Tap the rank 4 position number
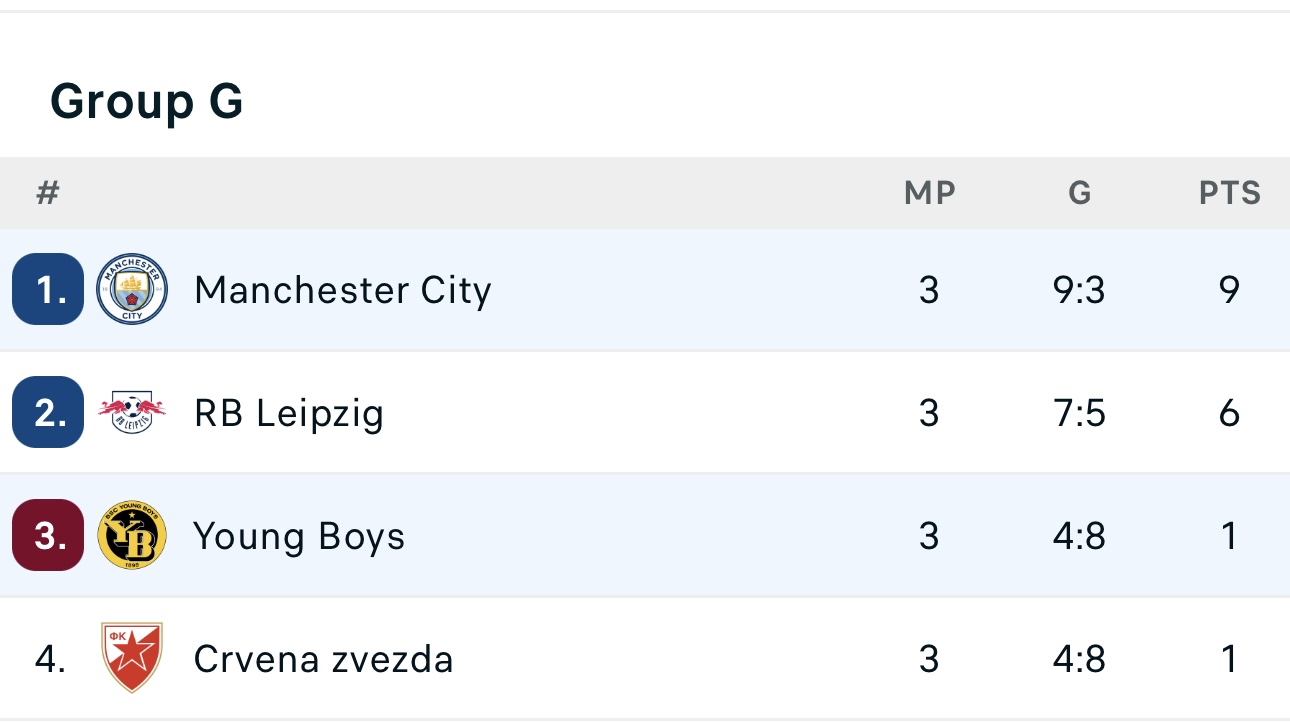 click(50, 659)
